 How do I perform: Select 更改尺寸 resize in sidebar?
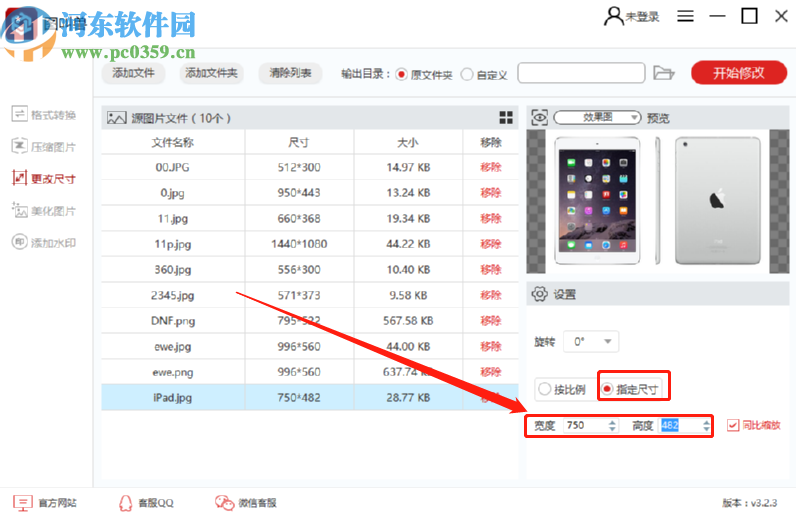44,178
